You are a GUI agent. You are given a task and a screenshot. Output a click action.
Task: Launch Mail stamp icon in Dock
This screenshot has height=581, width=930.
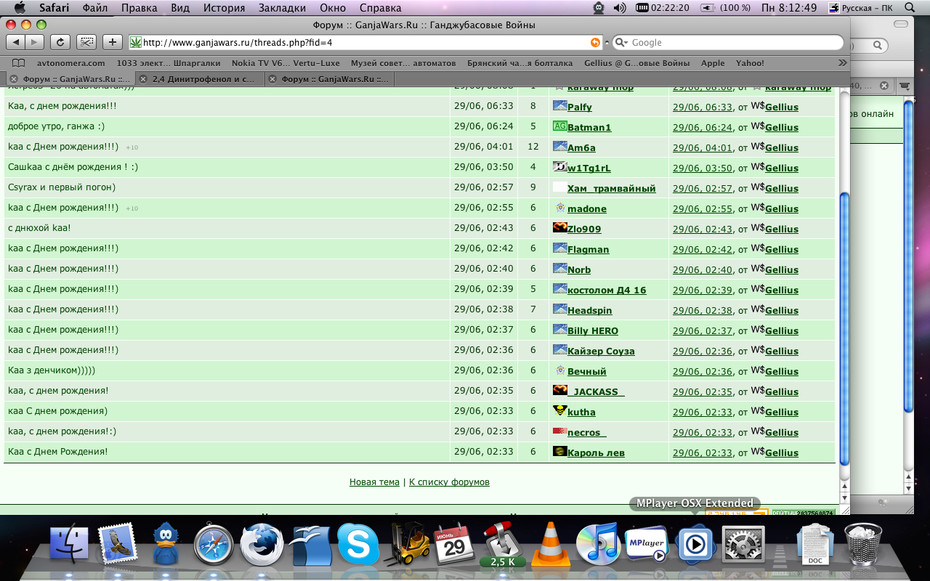pyautogui.click(x=117, y=543)
